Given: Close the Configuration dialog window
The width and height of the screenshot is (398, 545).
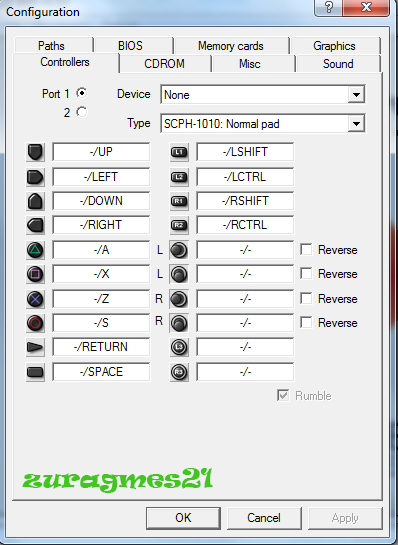Looking at the screenshot, I should tap(366, 7).
